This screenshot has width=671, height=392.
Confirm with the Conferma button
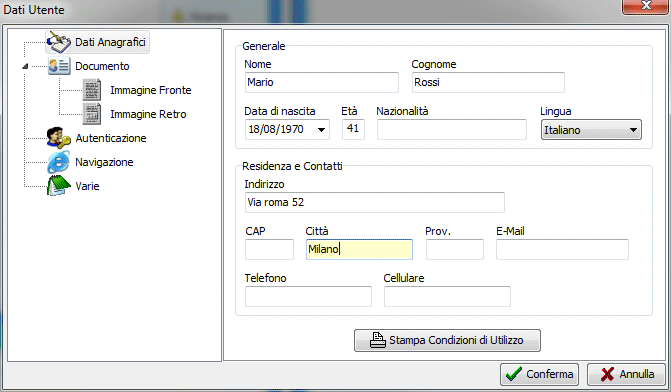[x=539, y=374]
